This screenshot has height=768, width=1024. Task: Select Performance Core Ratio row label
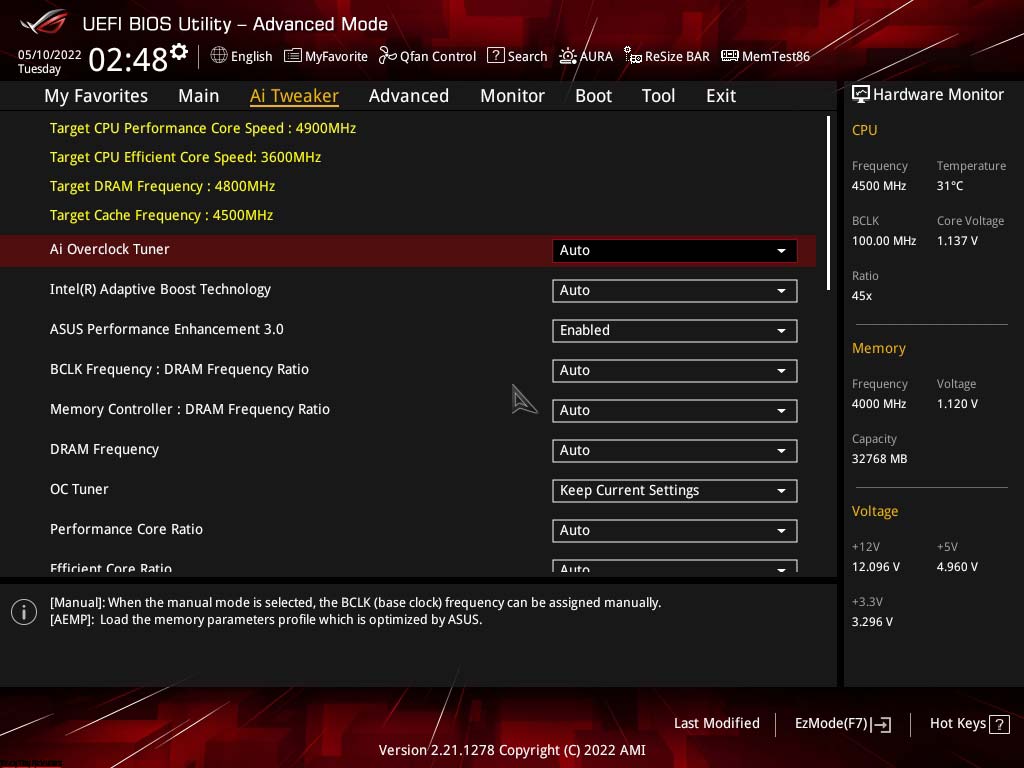click(126, 529)
